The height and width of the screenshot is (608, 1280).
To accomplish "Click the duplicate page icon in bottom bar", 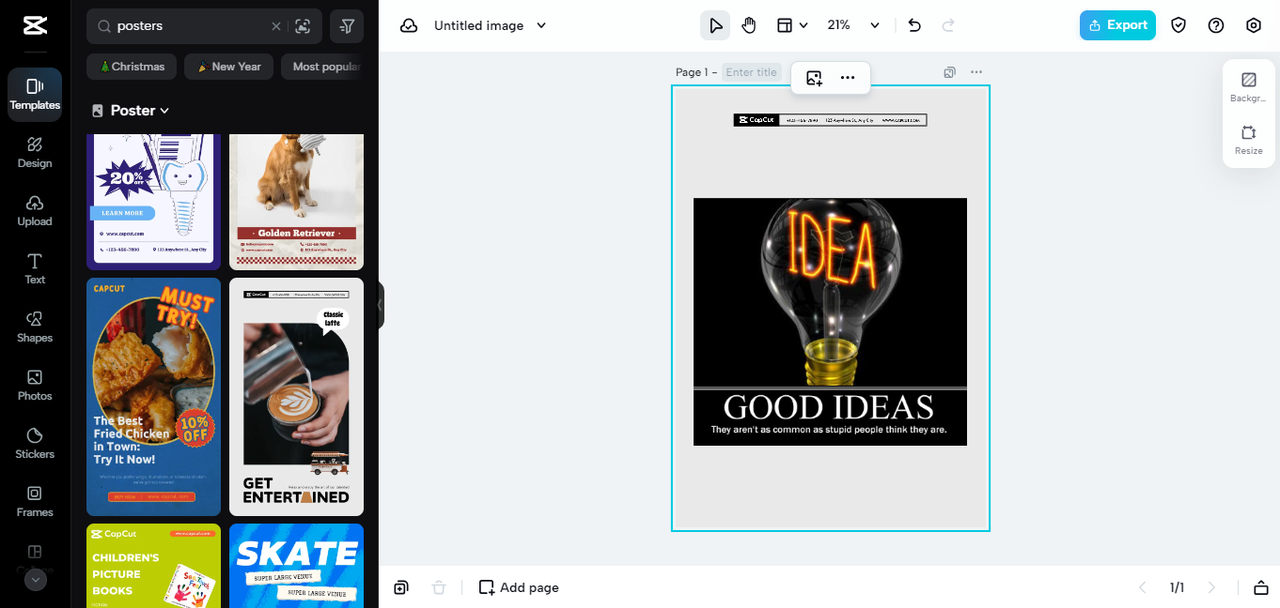I will (401, 587).
